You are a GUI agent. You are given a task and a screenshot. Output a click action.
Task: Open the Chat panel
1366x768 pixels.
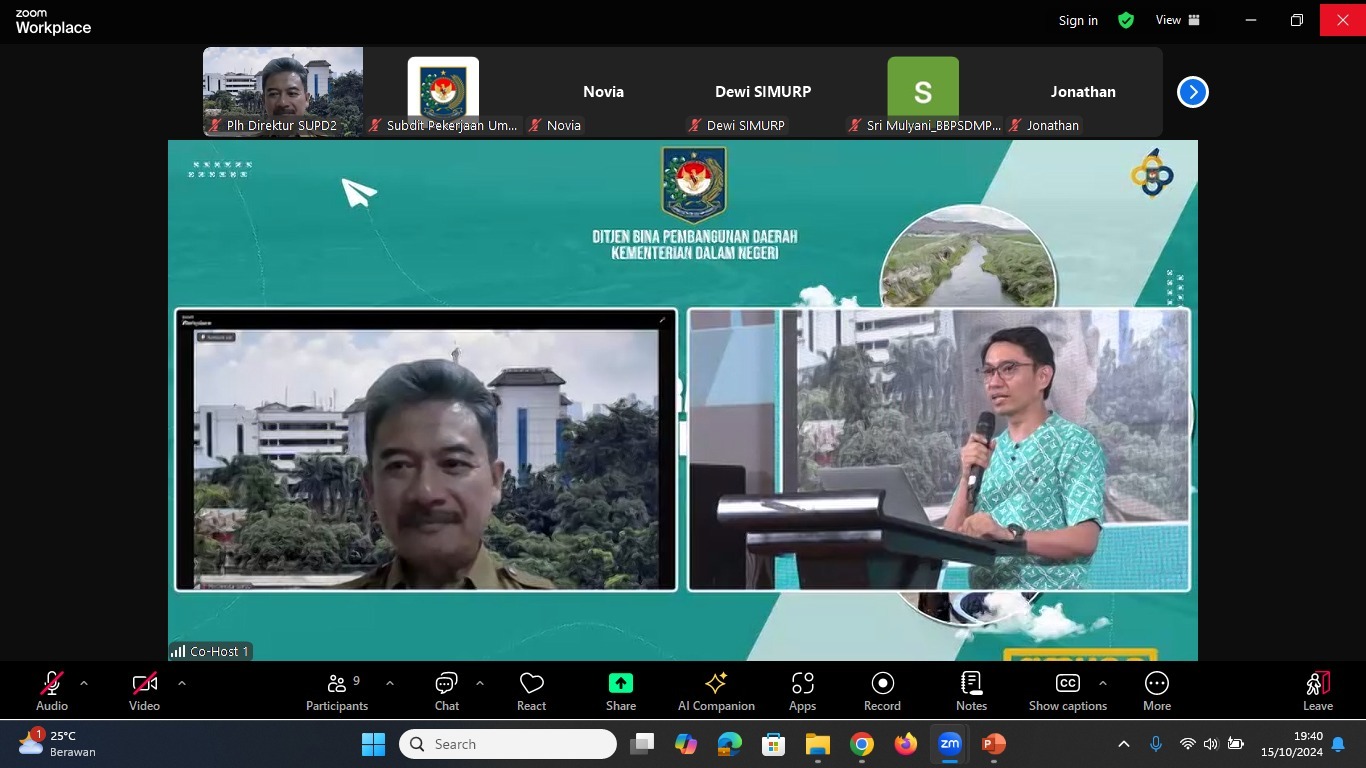pos(446,691)
